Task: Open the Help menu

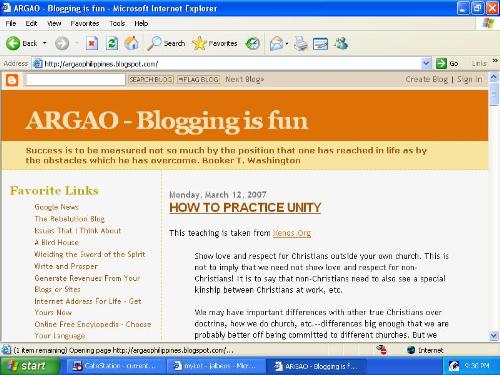Action: (141, 23)
